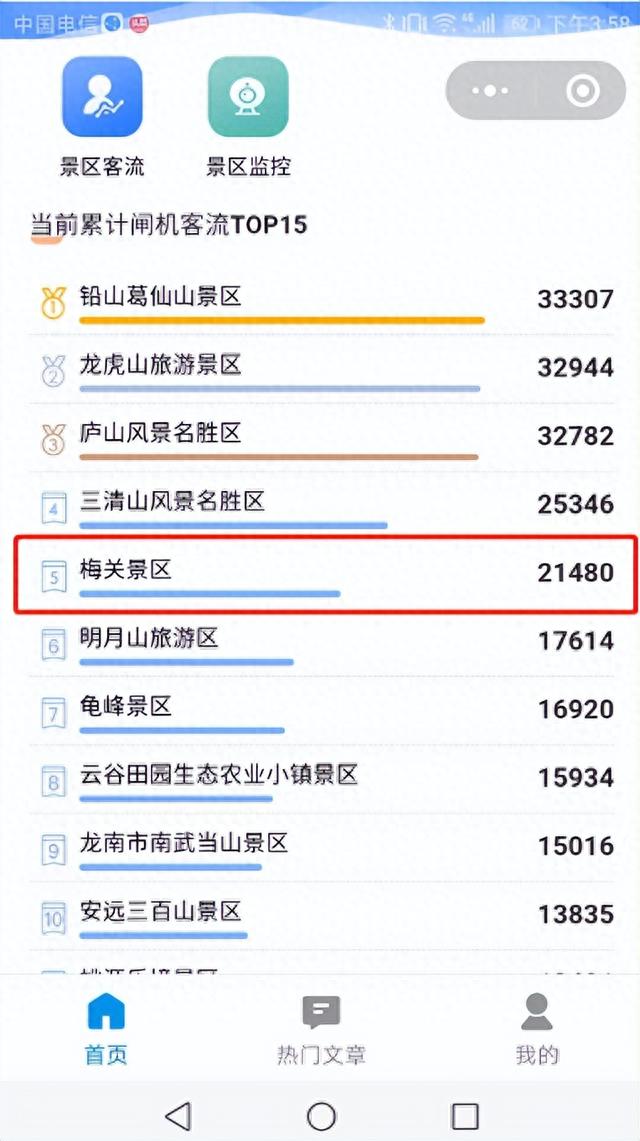Tap the Android recent apps square
Screen dimensions: 640x1141
[x=465, y=1116]
